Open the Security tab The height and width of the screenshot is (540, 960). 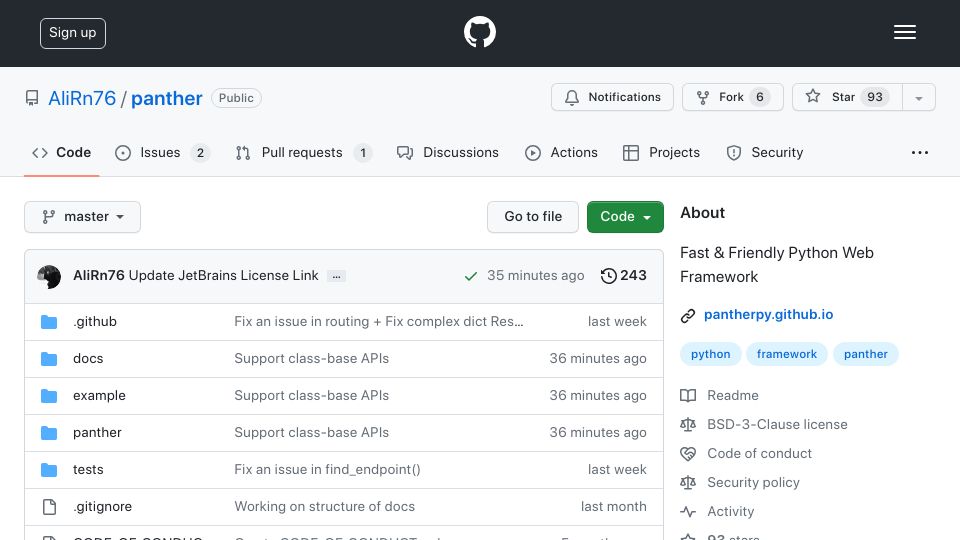click(764, 152)
